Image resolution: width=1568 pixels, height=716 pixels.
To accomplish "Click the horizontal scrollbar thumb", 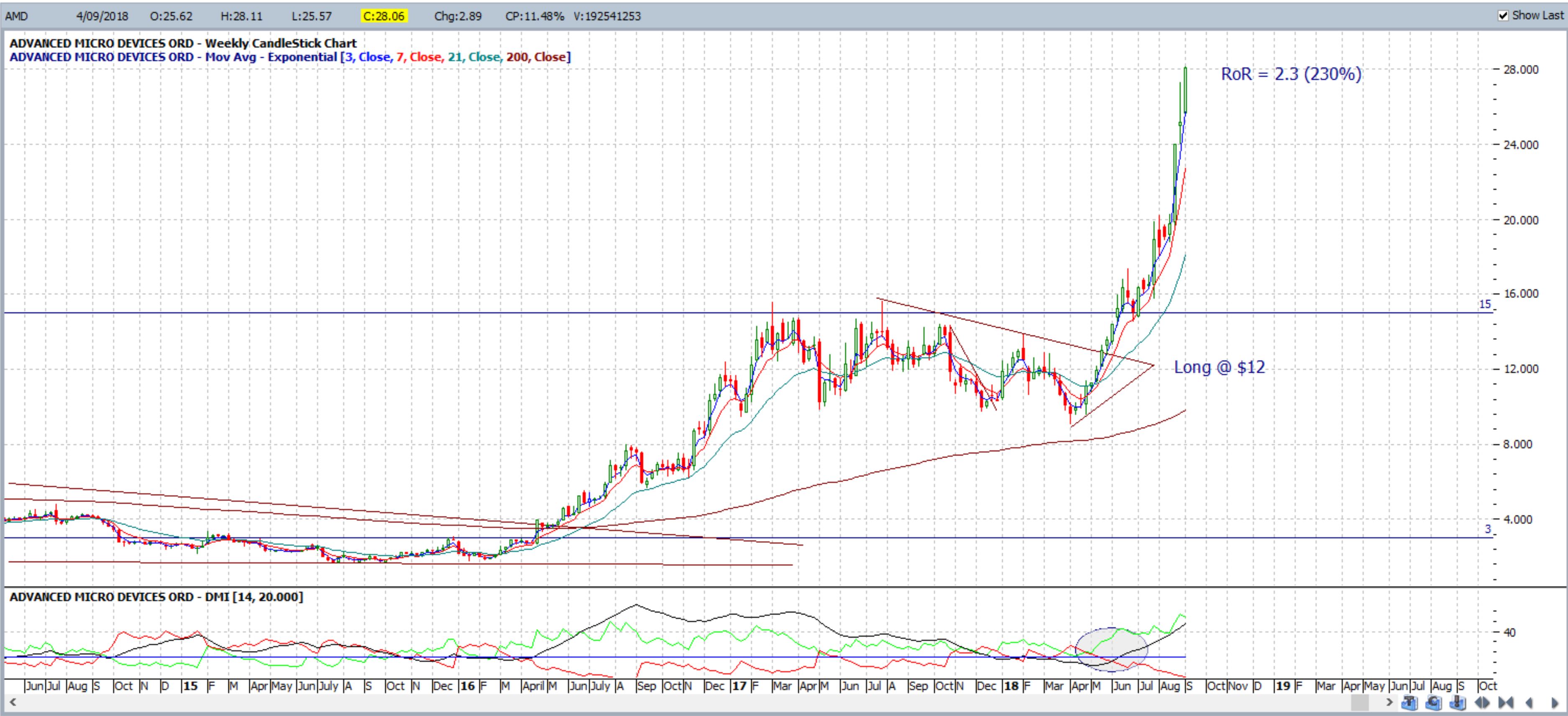I will click(1360, 703).
